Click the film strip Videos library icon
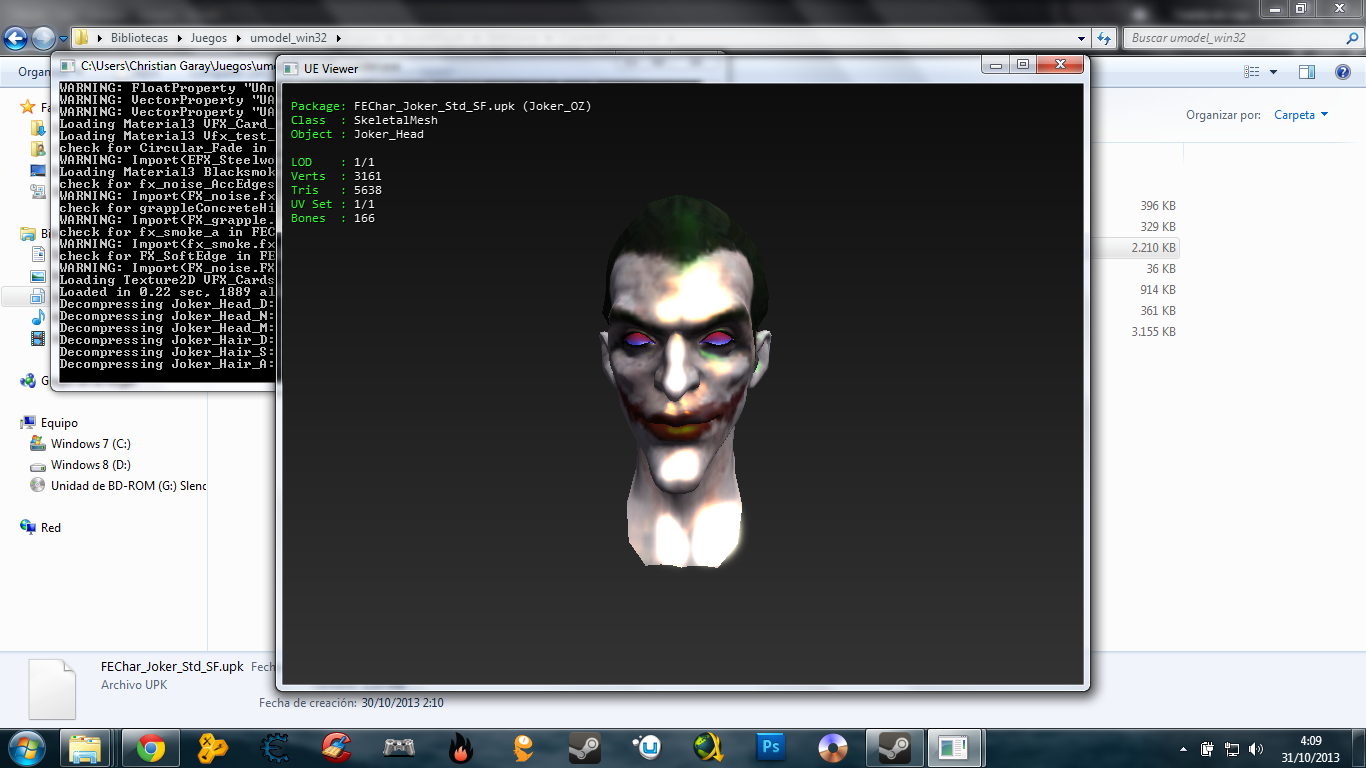 38,338
